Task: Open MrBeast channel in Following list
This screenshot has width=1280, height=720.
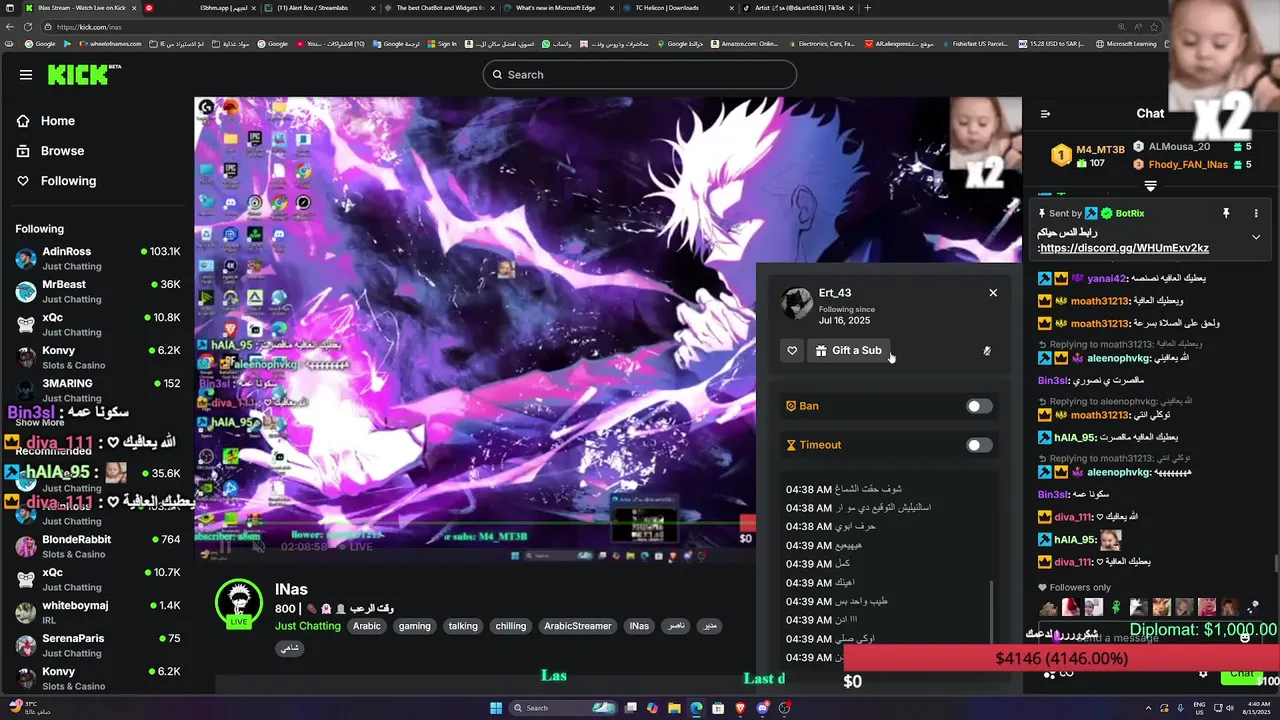Action: coord(97,291)
